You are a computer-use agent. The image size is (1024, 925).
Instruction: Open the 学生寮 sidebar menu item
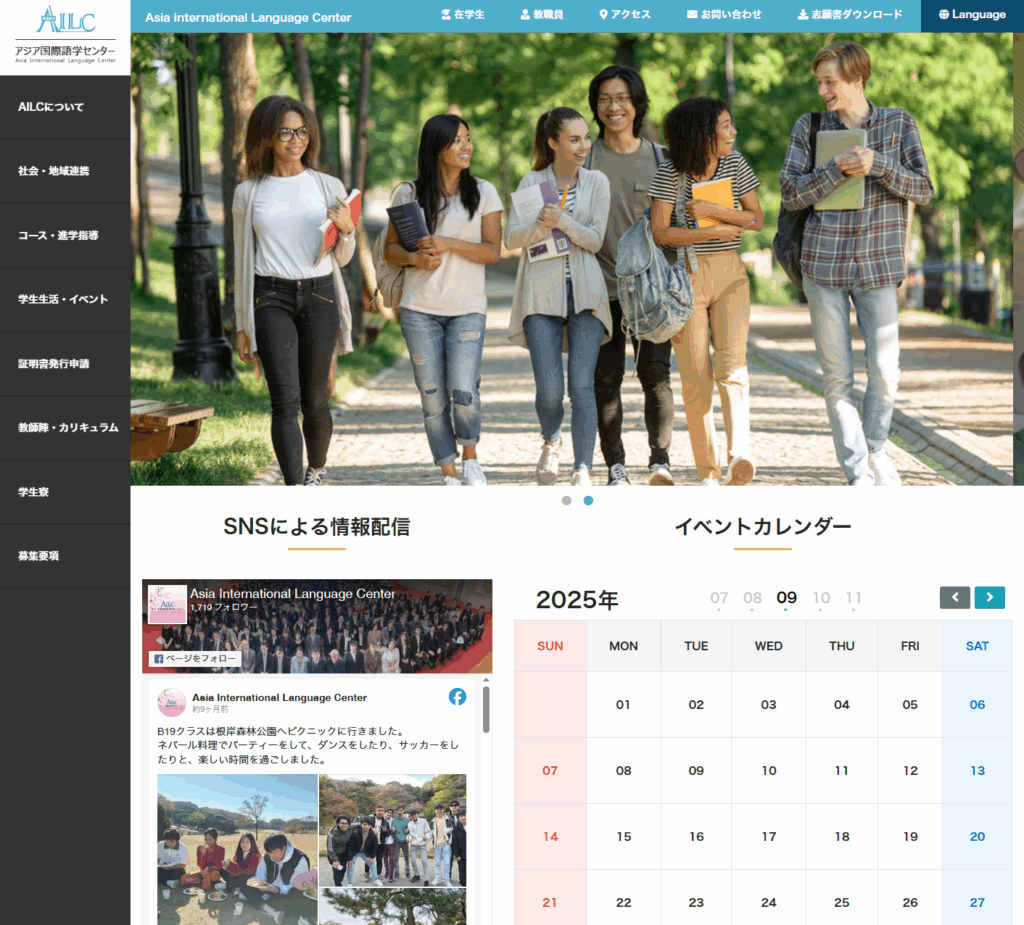coord(65,492)
